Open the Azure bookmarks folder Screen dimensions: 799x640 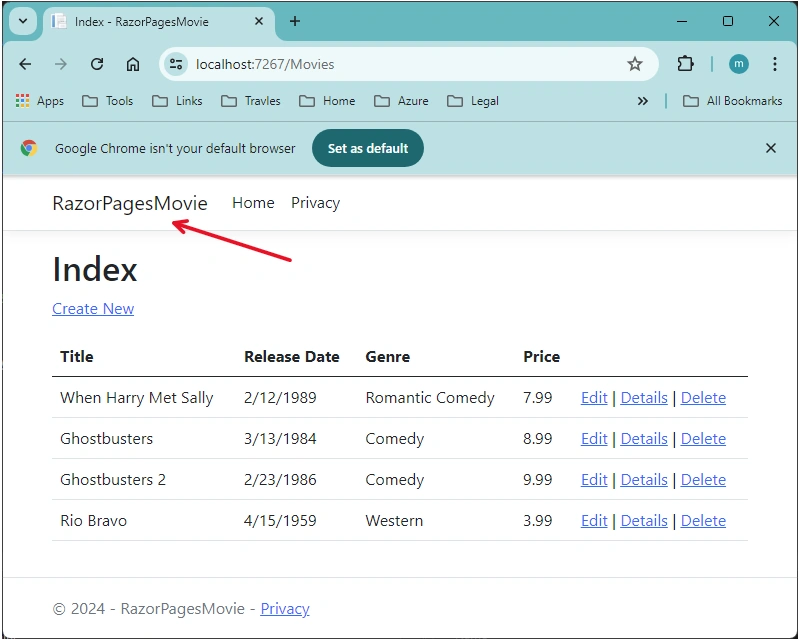401,101
